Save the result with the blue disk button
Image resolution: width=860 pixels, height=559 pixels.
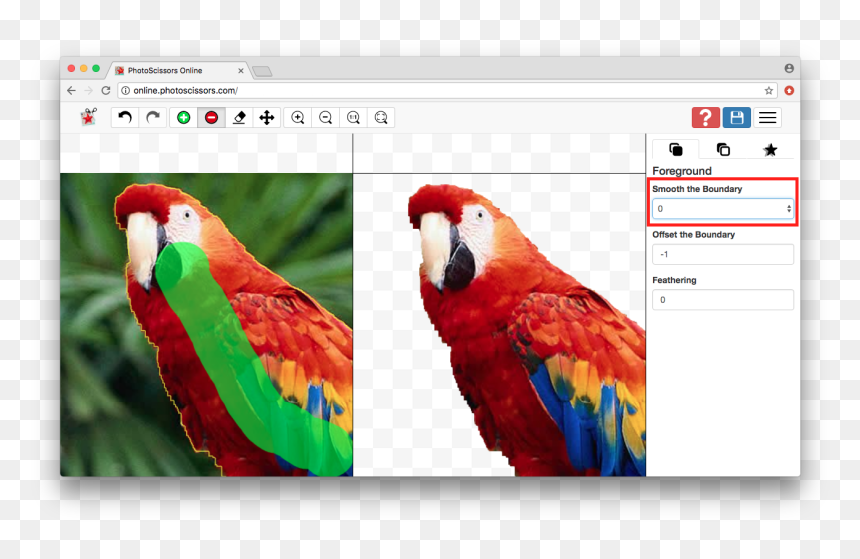click(737, 117)
